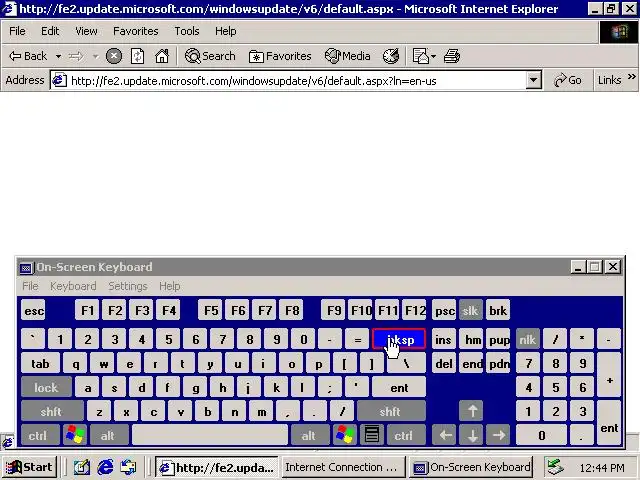This screenshot has height=480, width=640.
Task: Open the Favorites pane from toolbar
Action: [x=280, y=56]
